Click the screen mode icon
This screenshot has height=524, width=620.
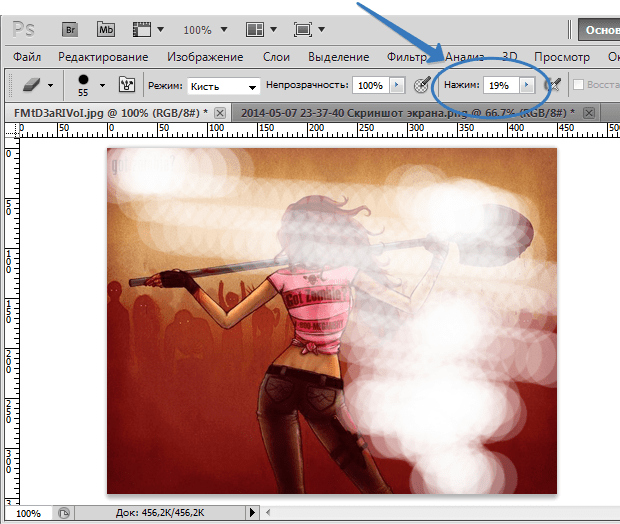click(x=303, y=30)
